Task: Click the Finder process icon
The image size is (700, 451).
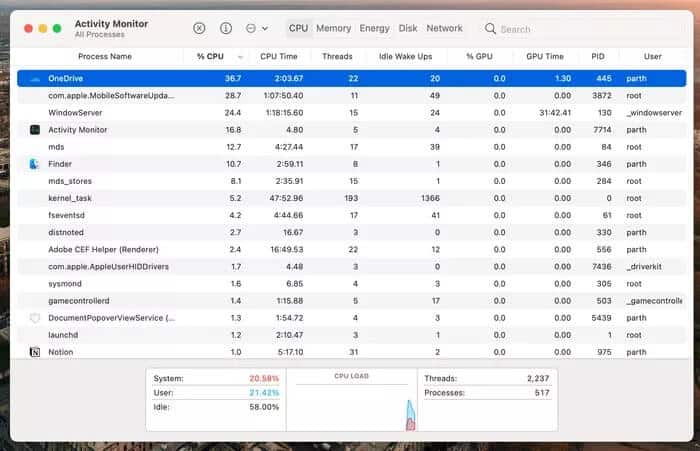Action: [x=34, y=164]
